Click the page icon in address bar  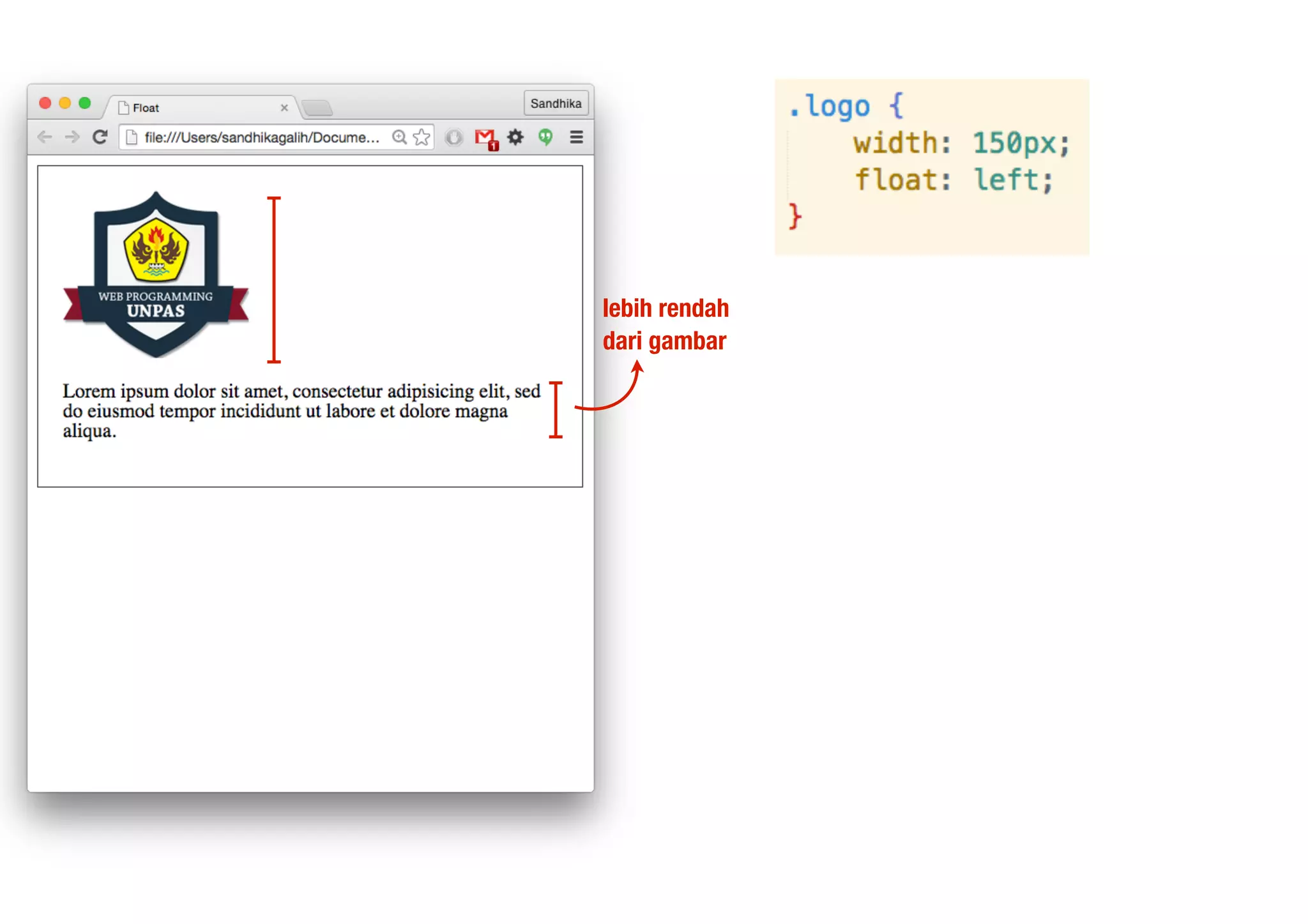132,137
